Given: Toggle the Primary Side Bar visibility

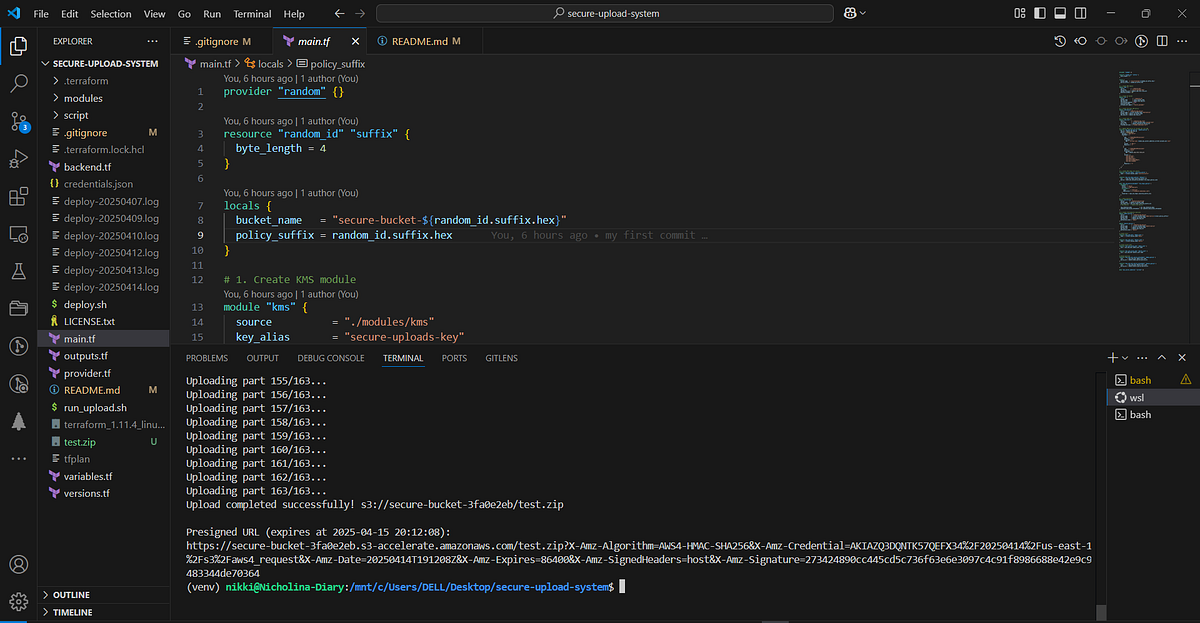Looking at the screenshot, I should (x=1040, y=14).
